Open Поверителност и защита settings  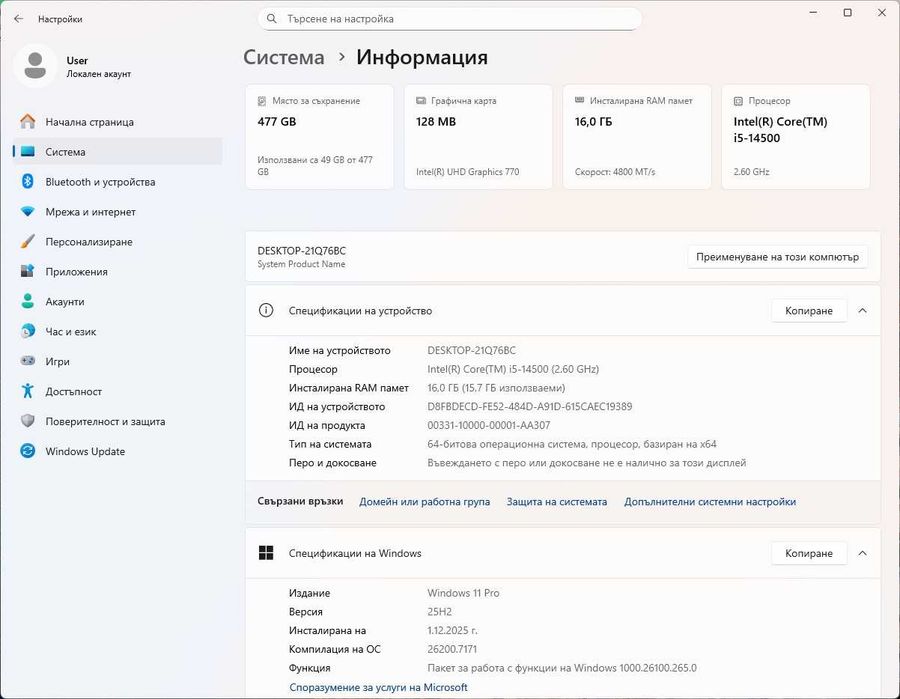coord(105,422)
